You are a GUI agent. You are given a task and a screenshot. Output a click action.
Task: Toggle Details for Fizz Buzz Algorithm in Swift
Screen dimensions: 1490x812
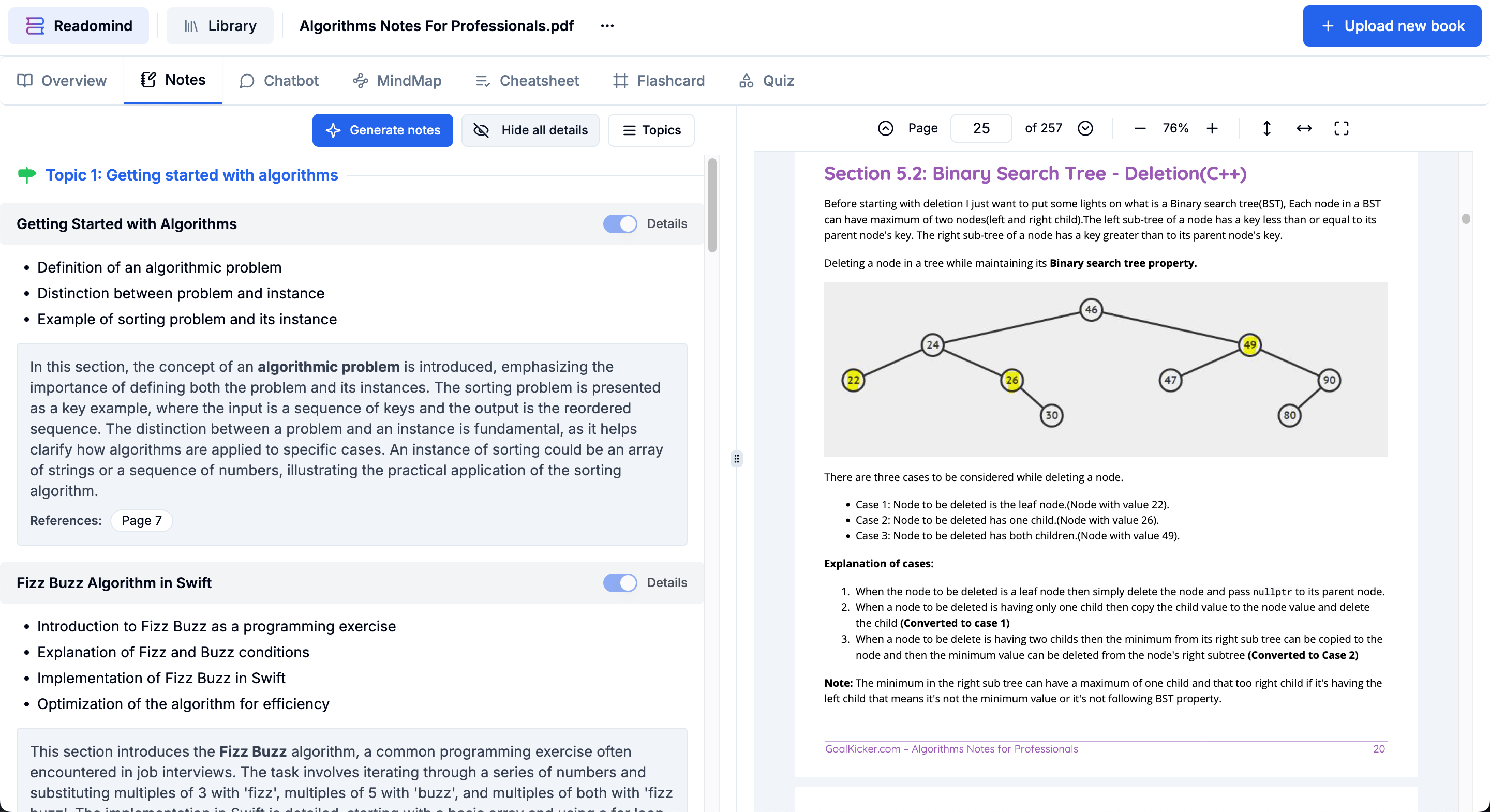click(x=619, y=582)
